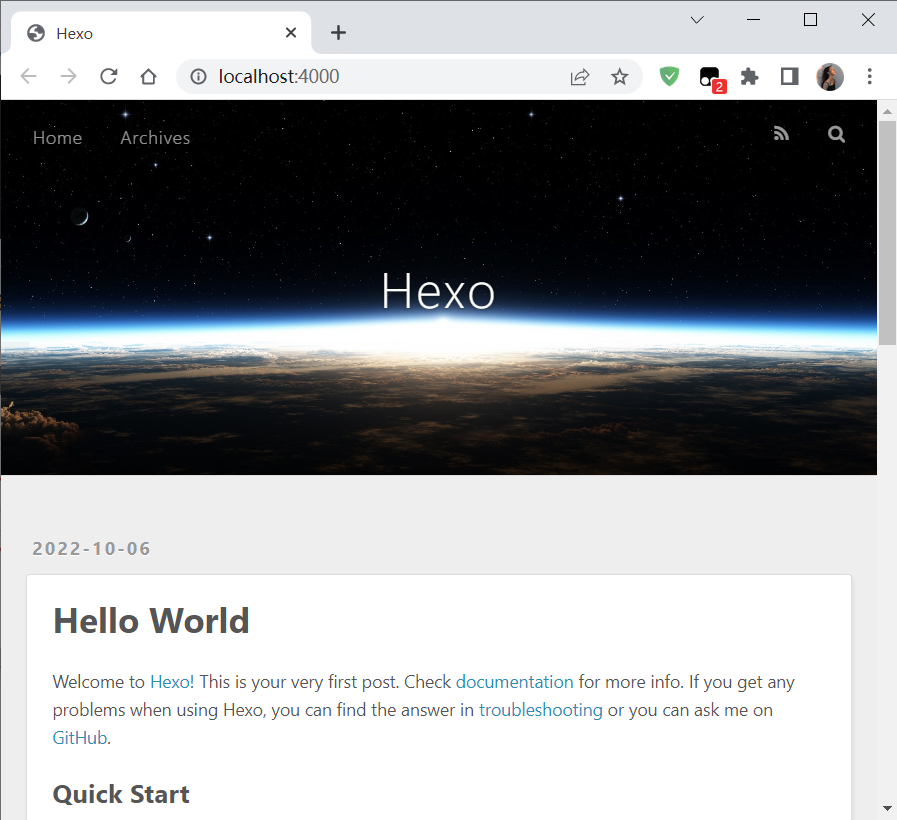Open the 2022-10-06 post date link
This screenshot has width=897, height=820.
[92, 548]
